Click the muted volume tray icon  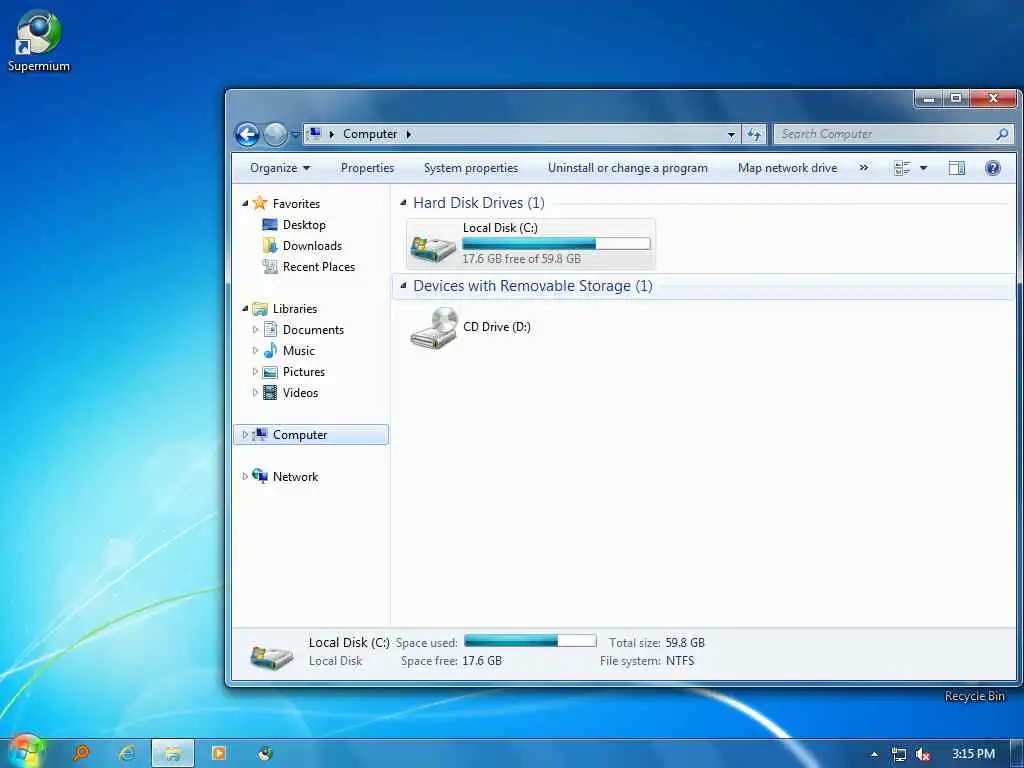point(923,754)
